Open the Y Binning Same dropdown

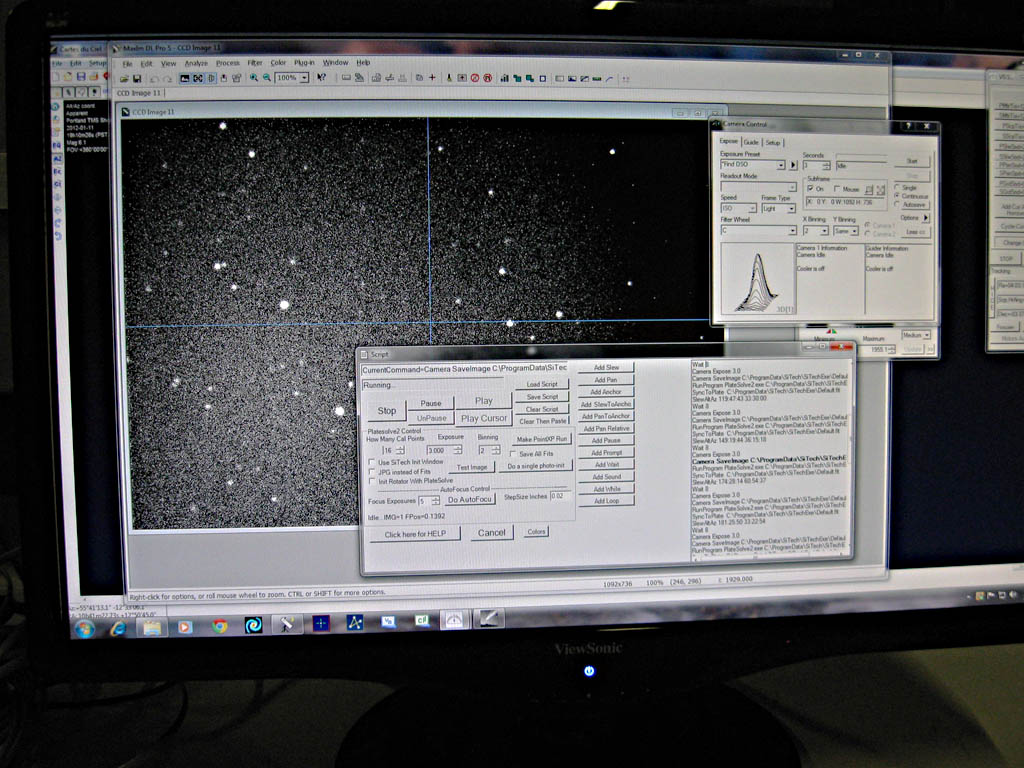[x=854, y=231]
